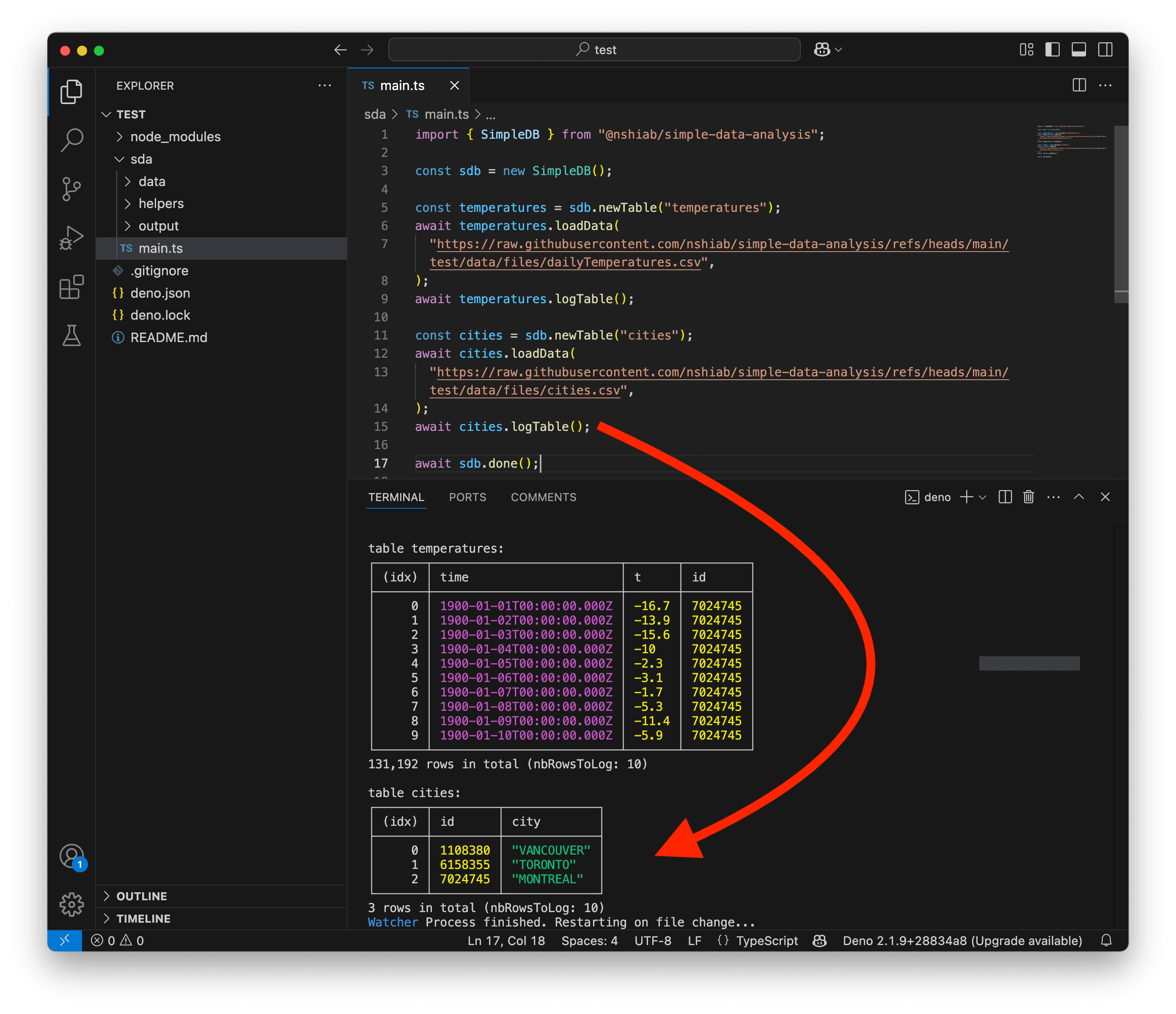Select the deno terminal instance
This screenshot has width=1176, height=1014.
pos(927,497)
